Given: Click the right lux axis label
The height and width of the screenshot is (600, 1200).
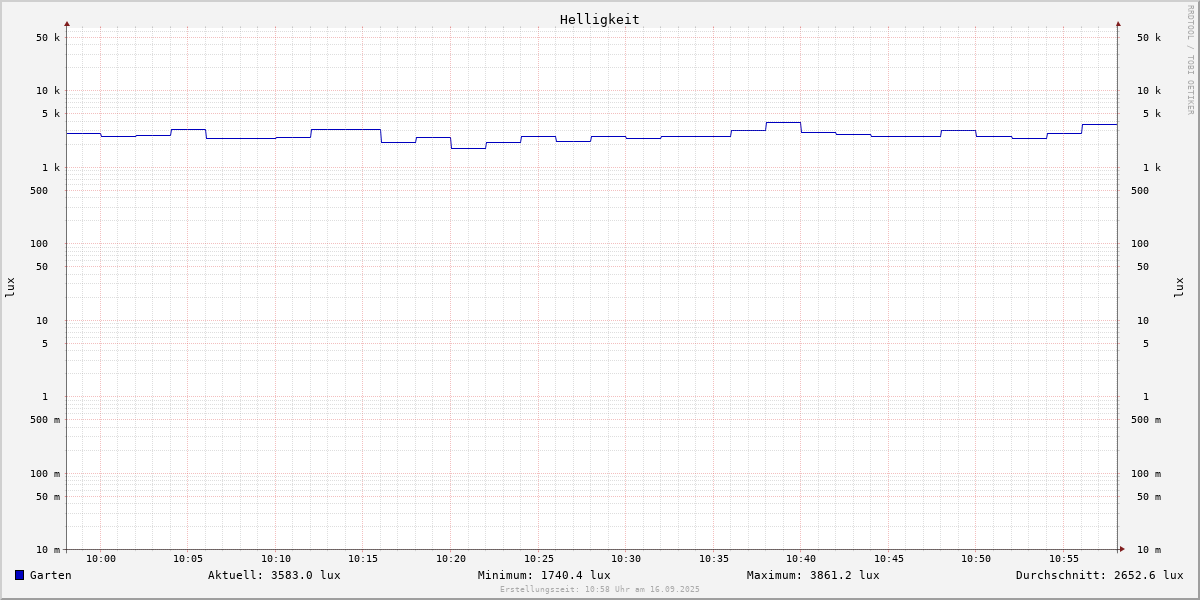Looking at the screenshot, I should coord(1179,288).
